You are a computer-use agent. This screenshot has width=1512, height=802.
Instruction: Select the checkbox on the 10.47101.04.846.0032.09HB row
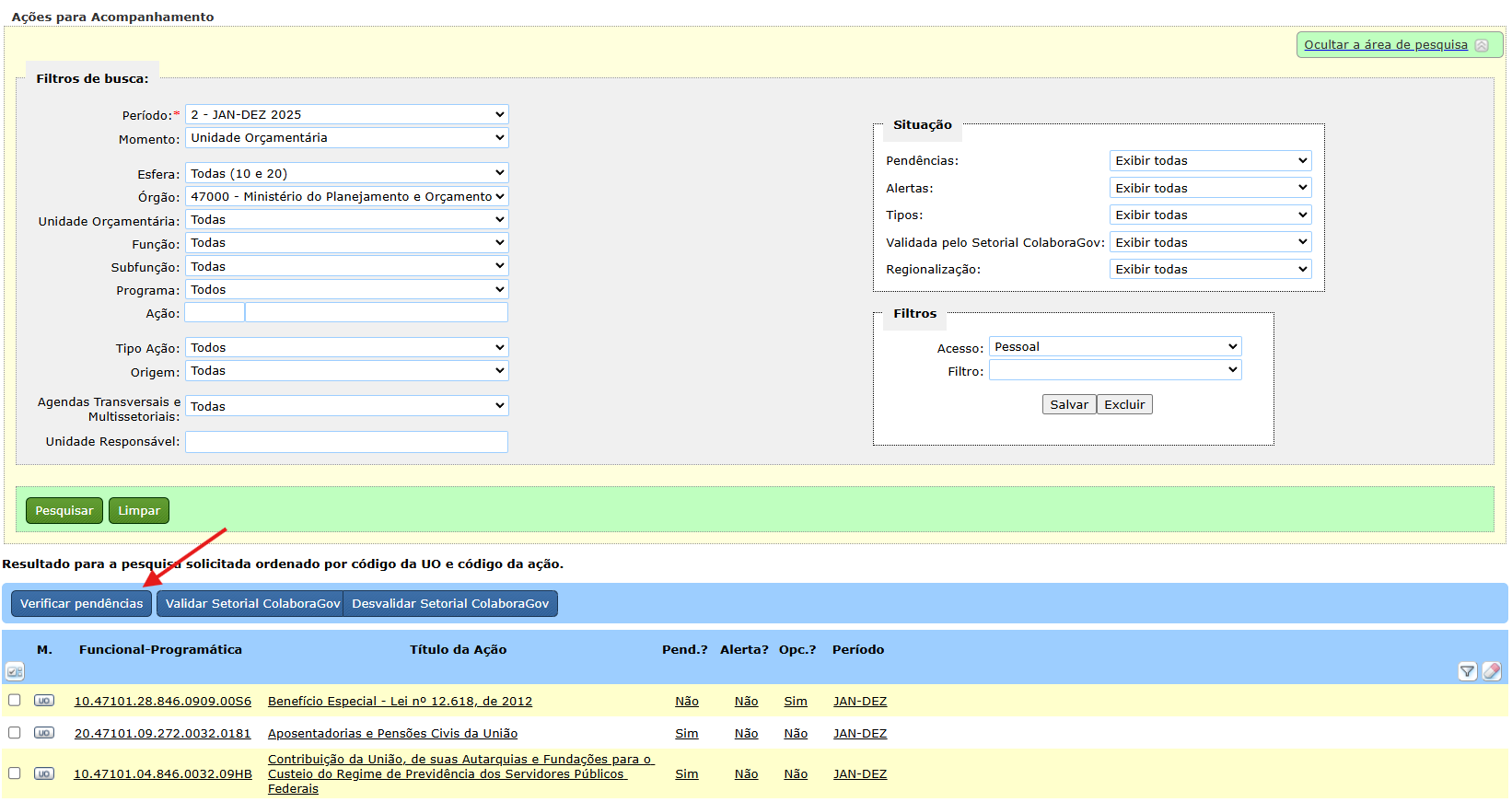point(15,773)
